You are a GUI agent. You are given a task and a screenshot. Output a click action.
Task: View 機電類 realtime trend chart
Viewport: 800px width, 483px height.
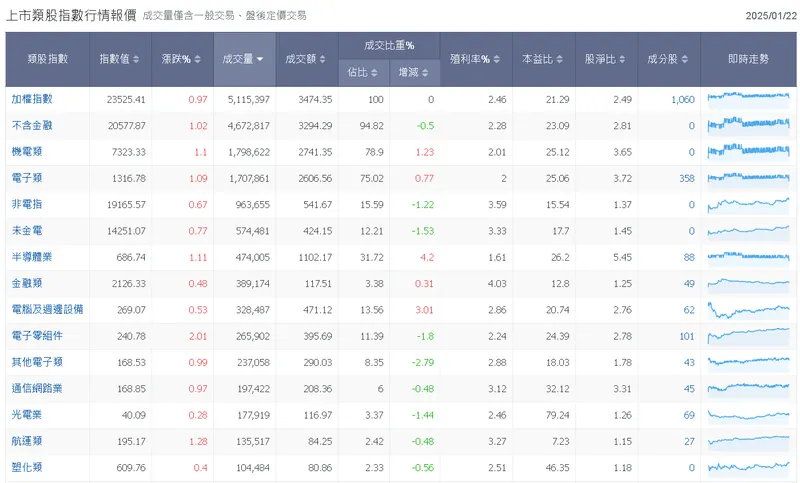748,152
